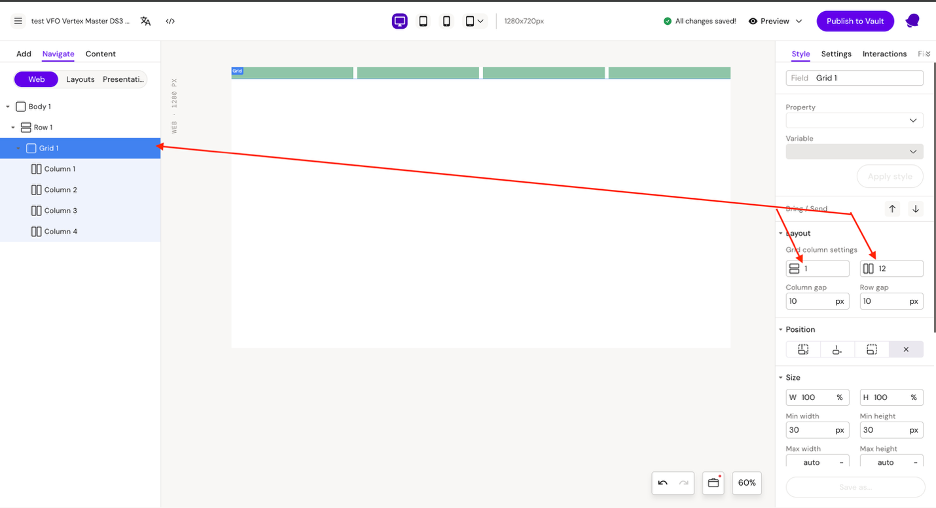
Task: Click the send backward down arrow
Action: click(x=915, y=209)
